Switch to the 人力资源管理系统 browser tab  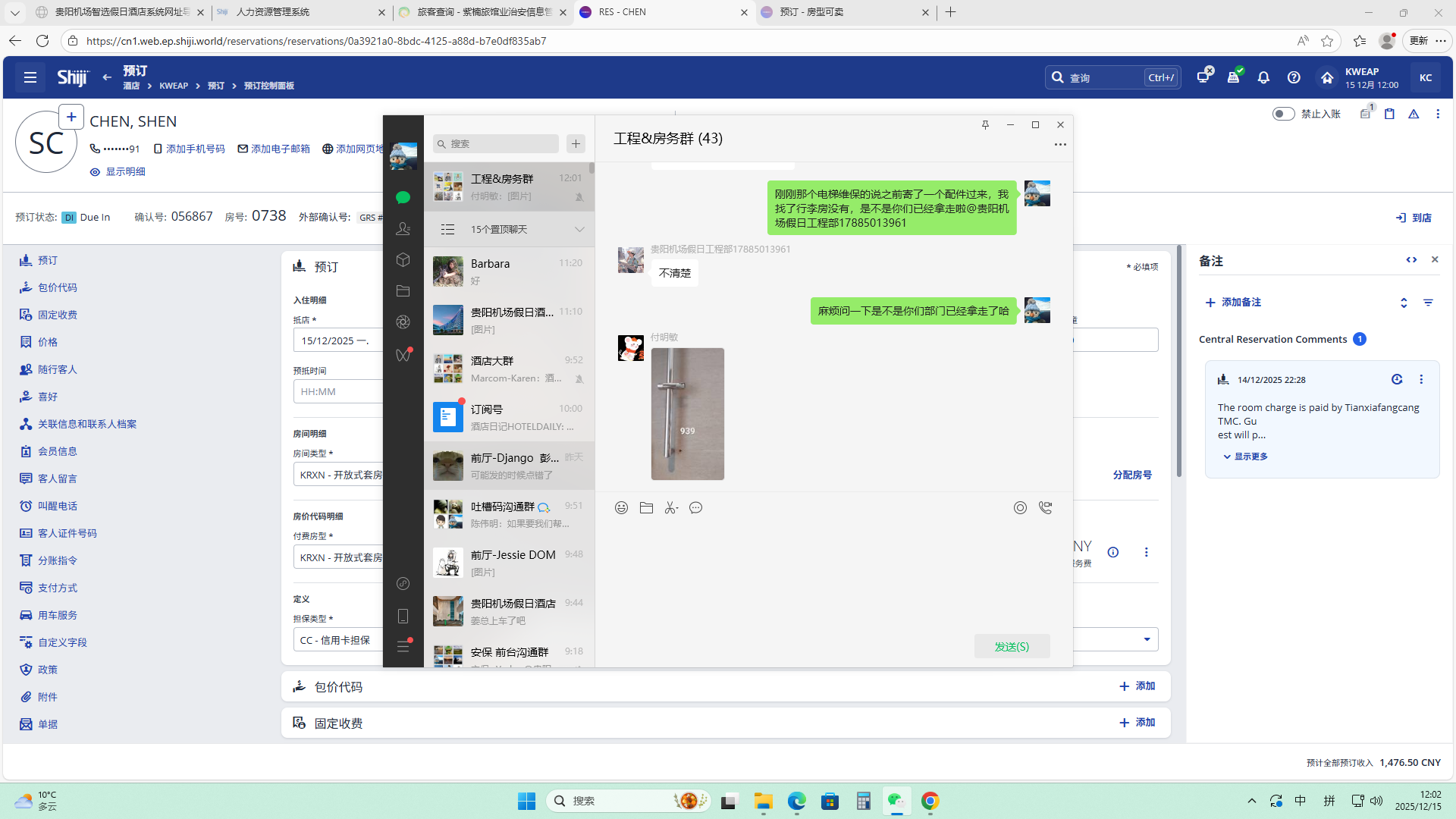(x=273, y=12)
